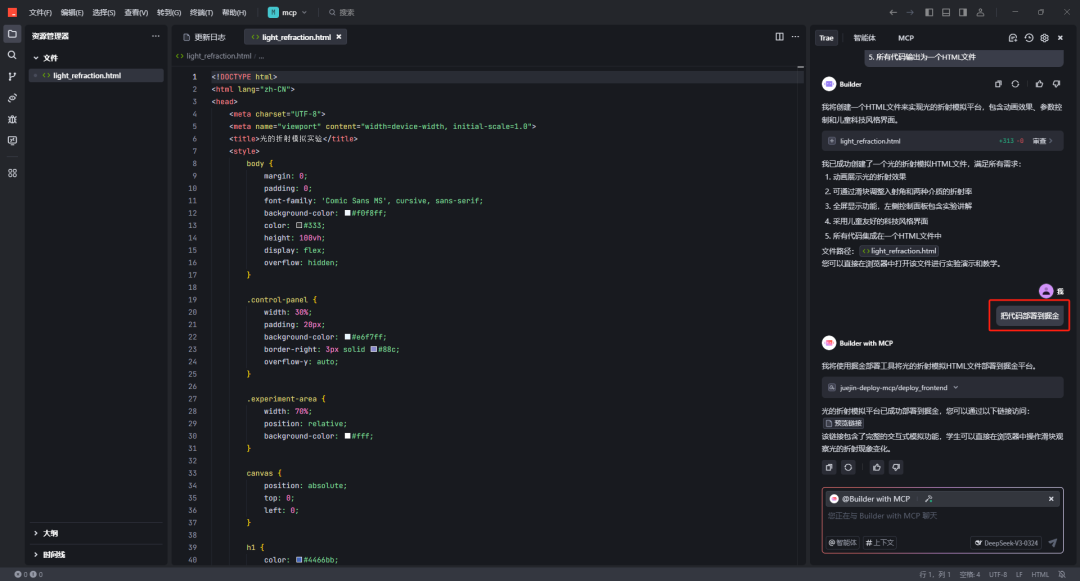This screenshot has height=581, width=1080.
Task: Click the split editor icon
Action: coord(780,37)
